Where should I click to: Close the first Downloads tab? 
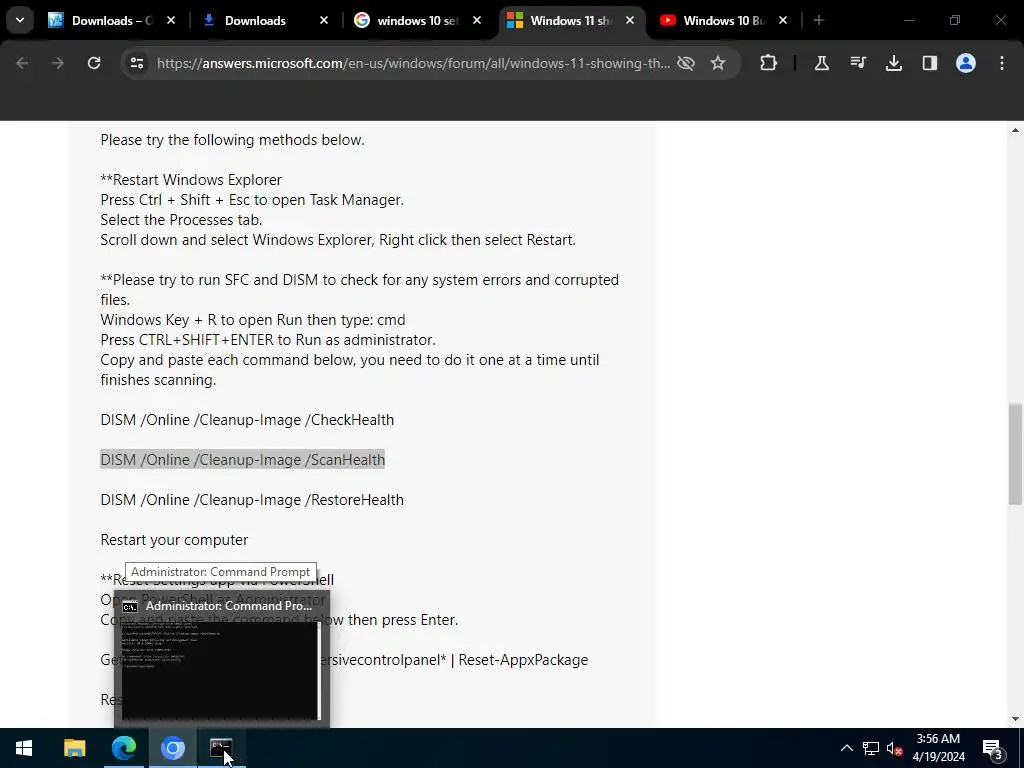[171, 20]
